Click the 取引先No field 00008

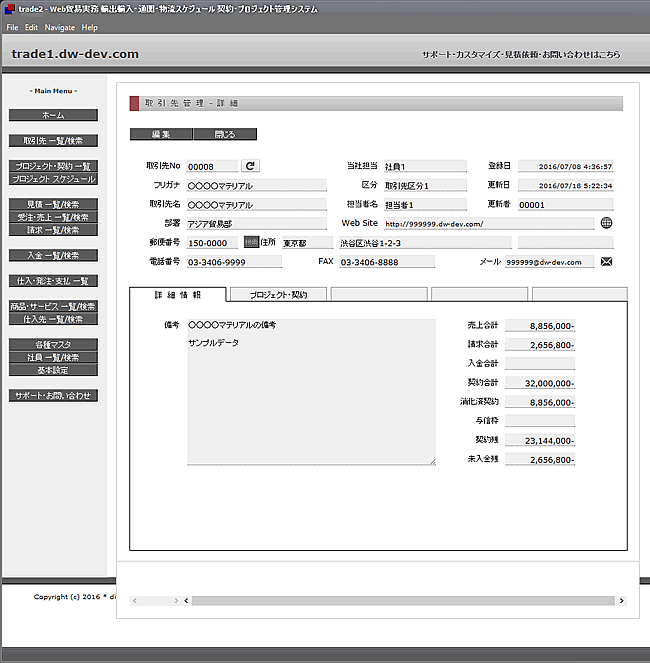point(212,166)
